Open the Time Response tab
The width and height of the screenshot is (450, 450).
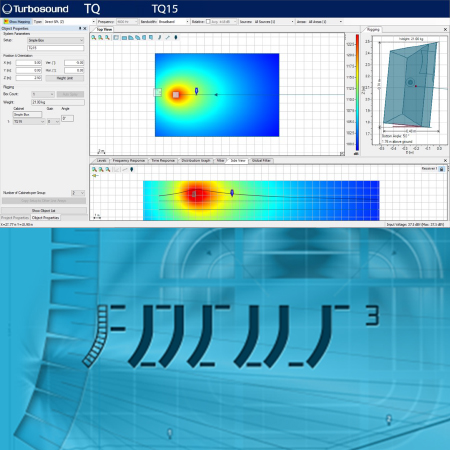coord(163,161)
